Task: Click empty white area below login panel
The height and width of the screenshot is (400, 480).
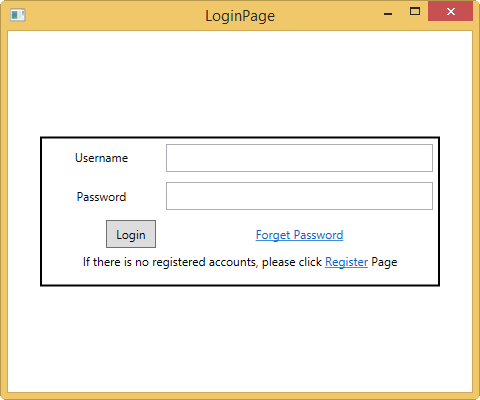Action: 240,338
